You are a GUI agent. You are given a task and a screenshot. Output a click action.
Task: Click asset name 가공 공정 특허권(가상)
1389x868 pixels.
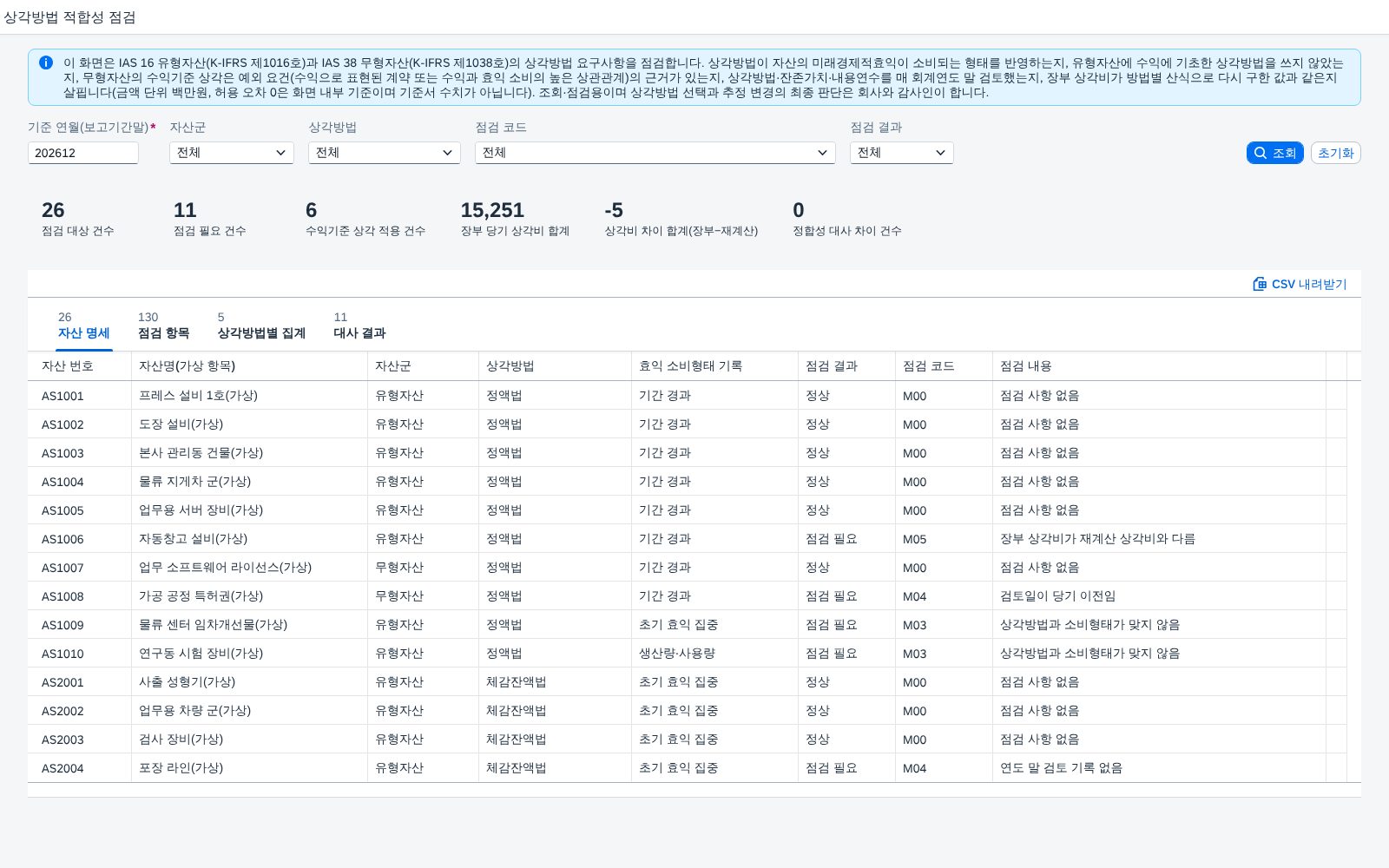[201, 596]
